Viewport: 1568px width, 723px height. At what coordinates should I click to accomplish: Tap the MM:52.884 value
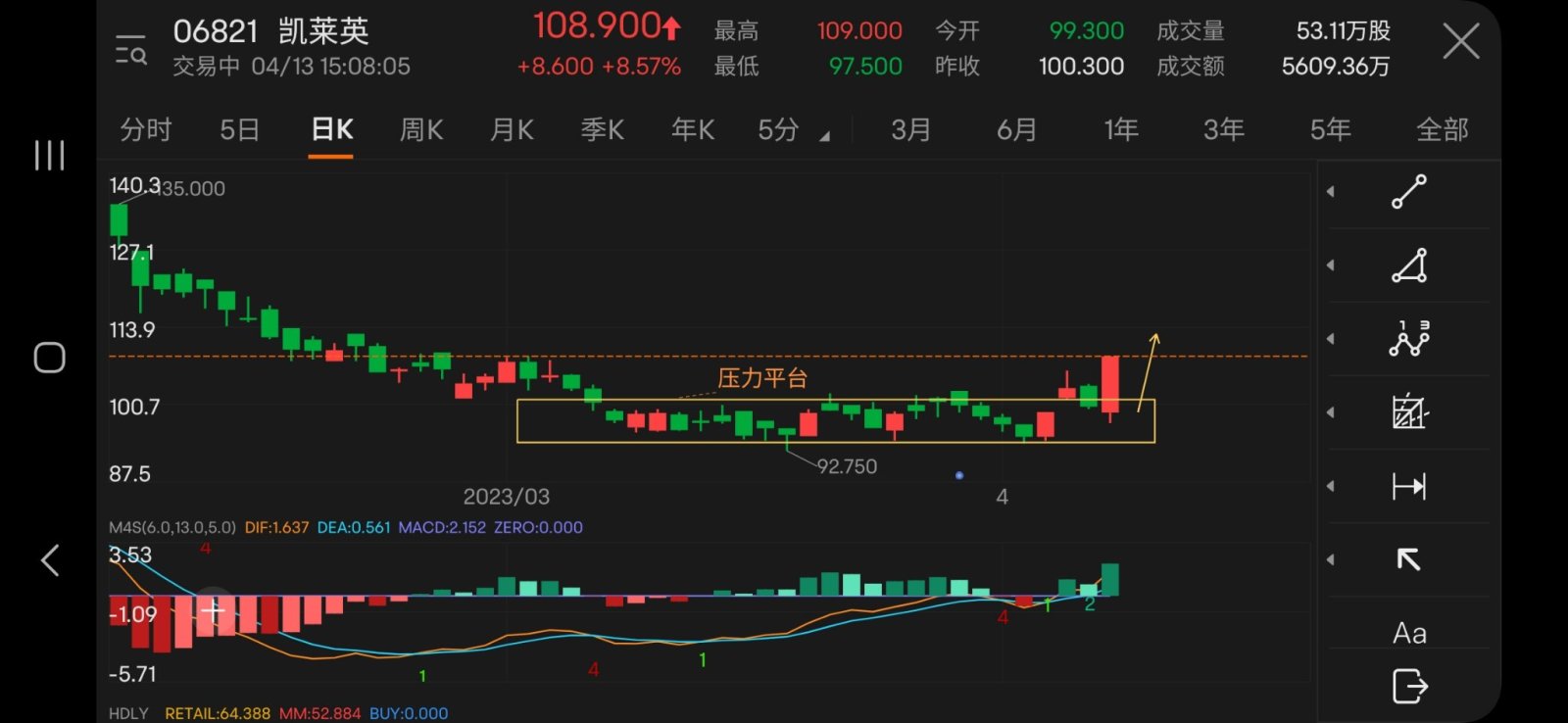click(319, 713)
